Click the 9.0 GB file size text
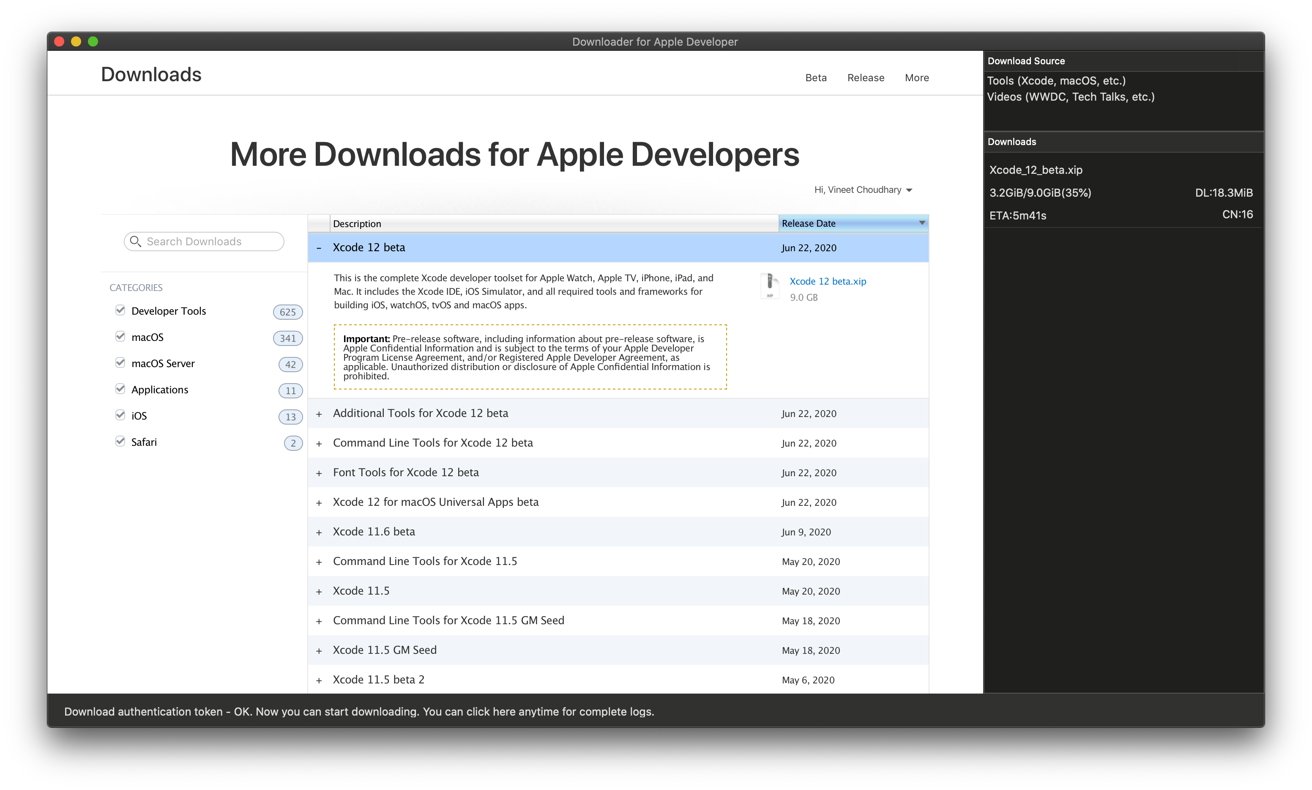This screenshot has height=790, width=1312. point(803,298)
